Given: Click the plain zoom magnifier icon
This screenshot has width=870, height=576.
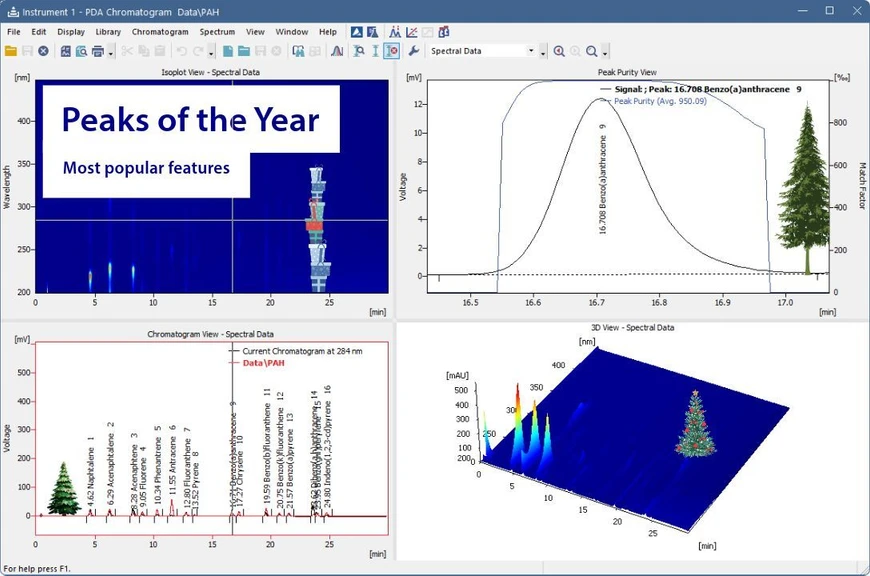Looking at the screenshot, I should (591, 51).
